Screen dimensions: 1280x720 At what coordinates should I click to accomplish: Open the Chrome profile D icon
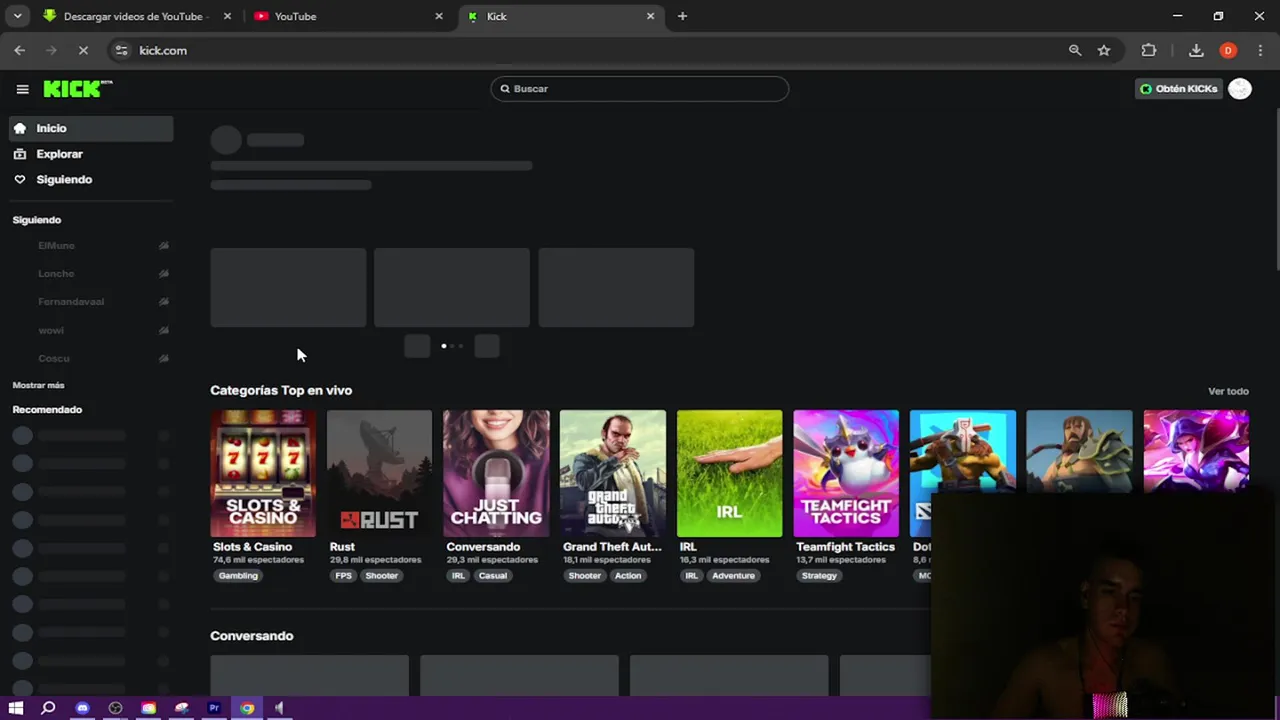[1228, 50]
